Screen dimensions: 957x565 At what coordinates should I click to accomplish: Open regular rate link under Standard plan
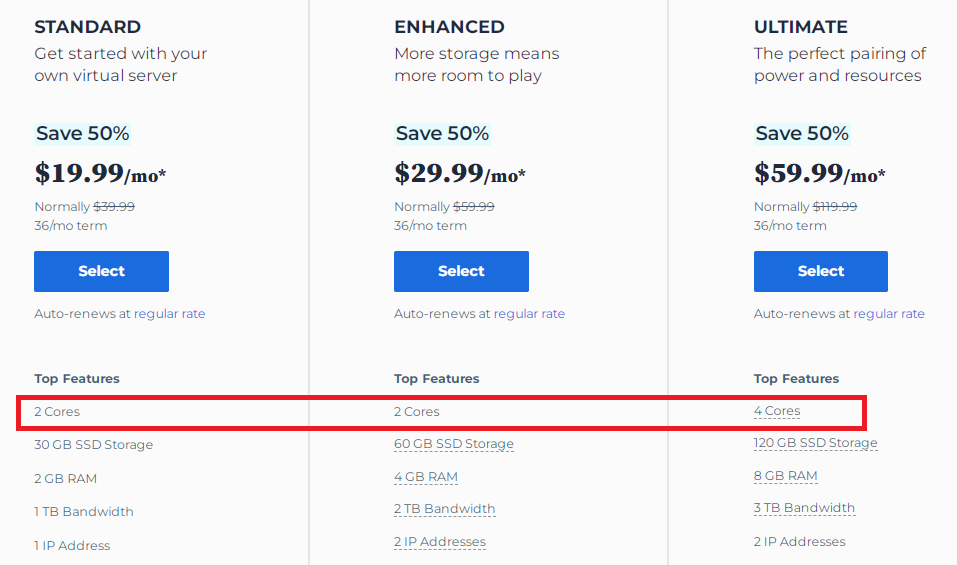click(x=170, y=314)
